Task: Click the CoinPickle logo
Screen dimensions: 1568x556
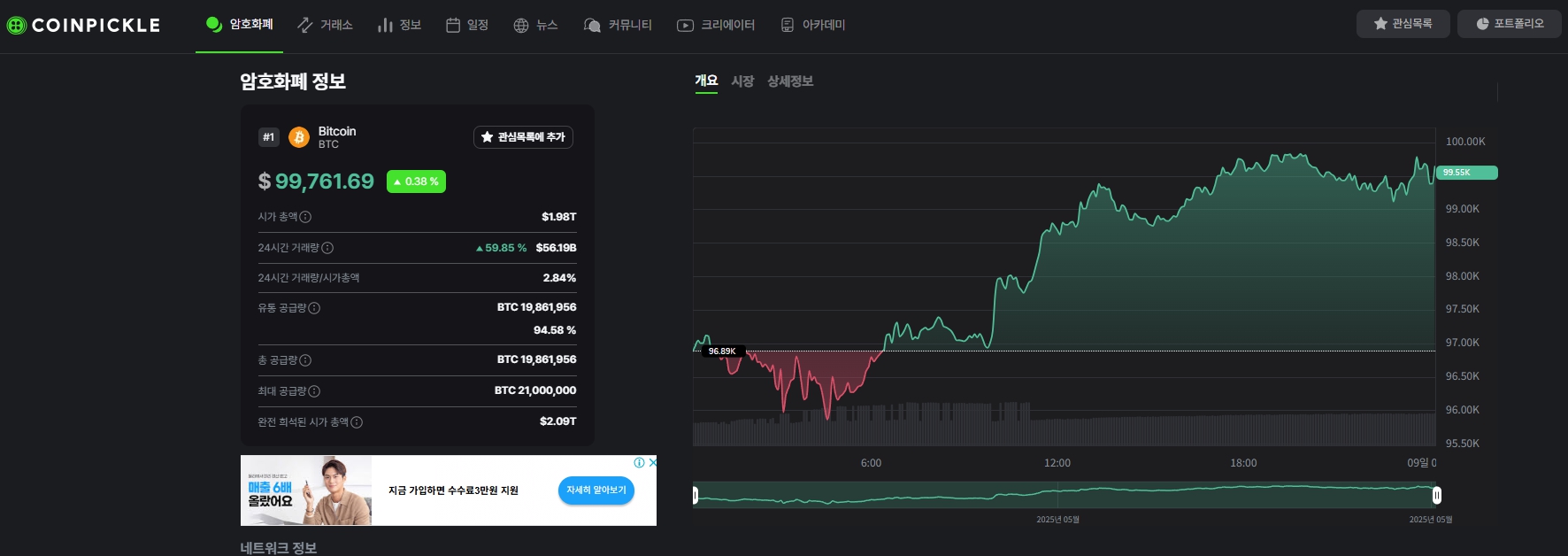Action: 84,26
